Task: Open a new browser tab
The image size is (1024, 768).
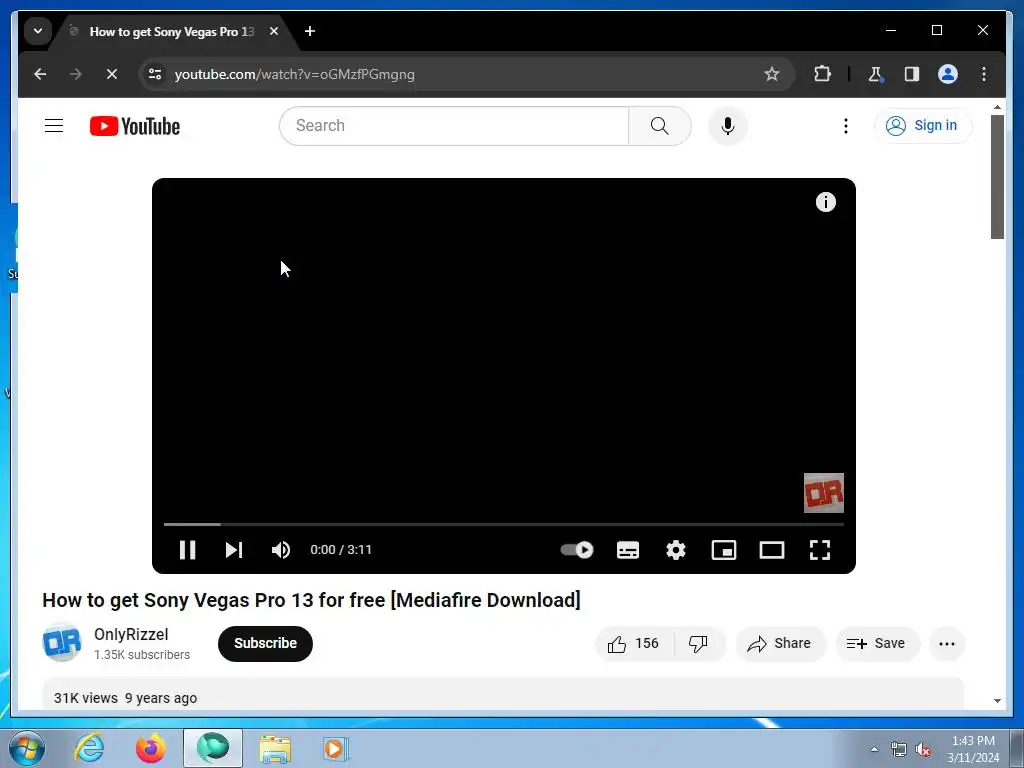Action: pos(310,31)
